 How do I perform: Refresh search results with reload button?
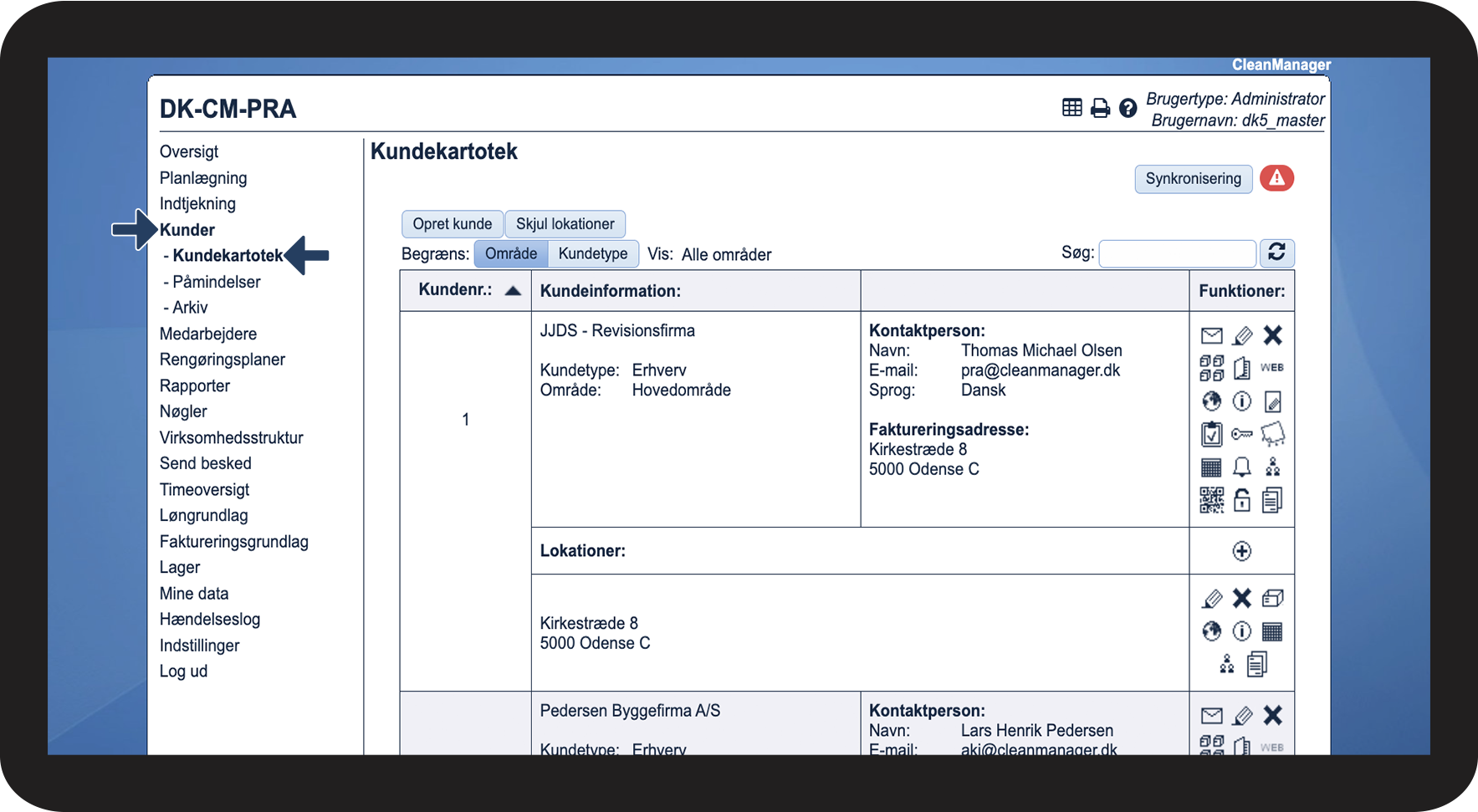1276,253
